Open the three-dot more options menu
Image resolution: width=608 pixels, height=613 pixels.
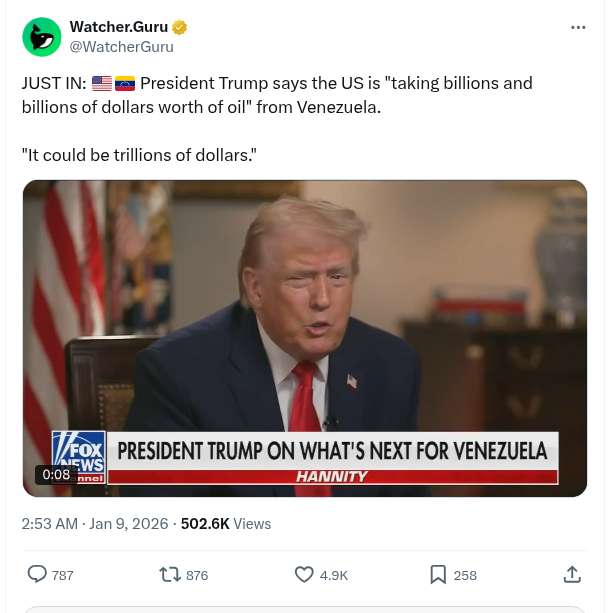pos(578,27)
